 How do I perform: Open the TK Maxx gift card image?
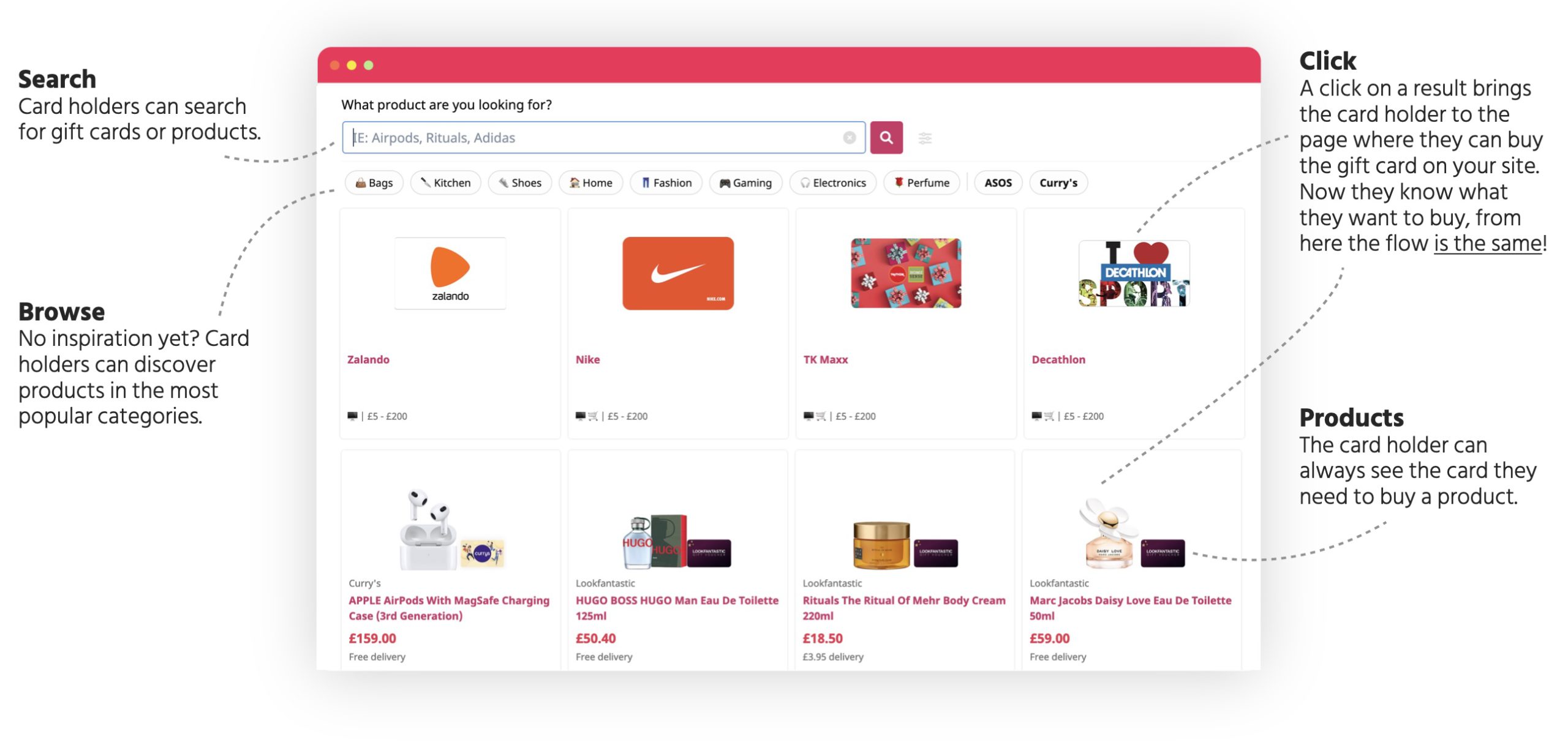coord(905,273)
